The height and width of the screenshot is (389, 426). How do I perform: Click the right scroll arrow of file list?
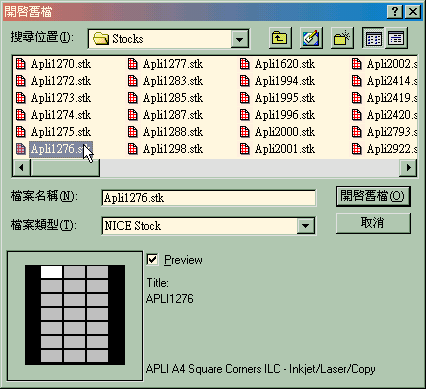coord(408,167)
